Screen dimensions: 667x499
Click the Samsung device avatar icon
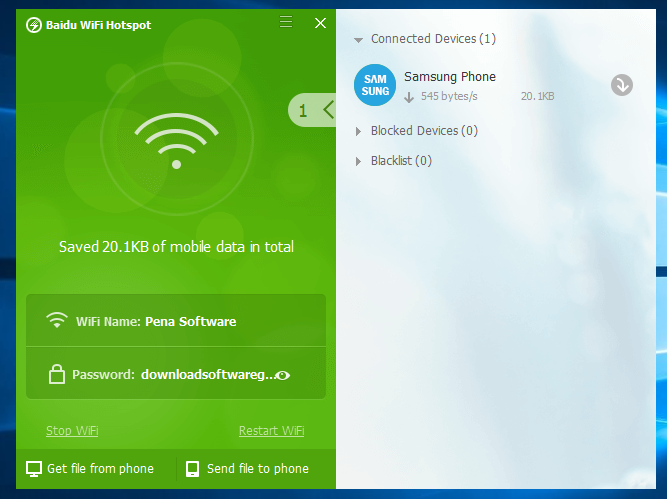[x=375, y=85]
